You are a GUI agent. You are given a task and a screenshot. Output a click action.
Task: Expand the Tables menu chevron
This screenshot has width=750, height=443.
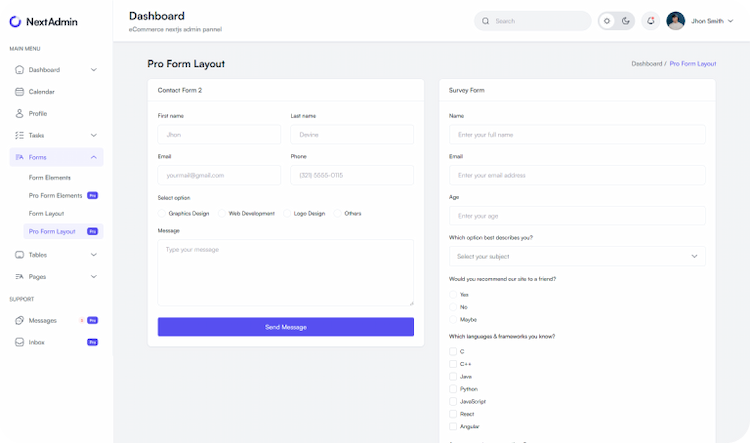tap(94, 255)
